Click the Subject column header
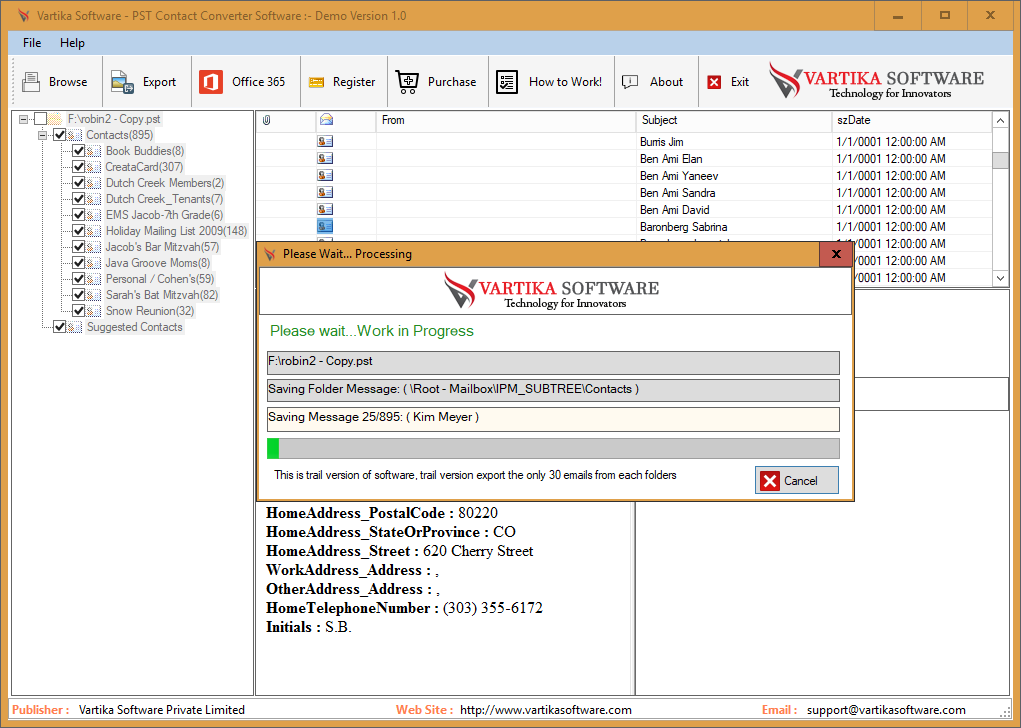 pos(734,120)
